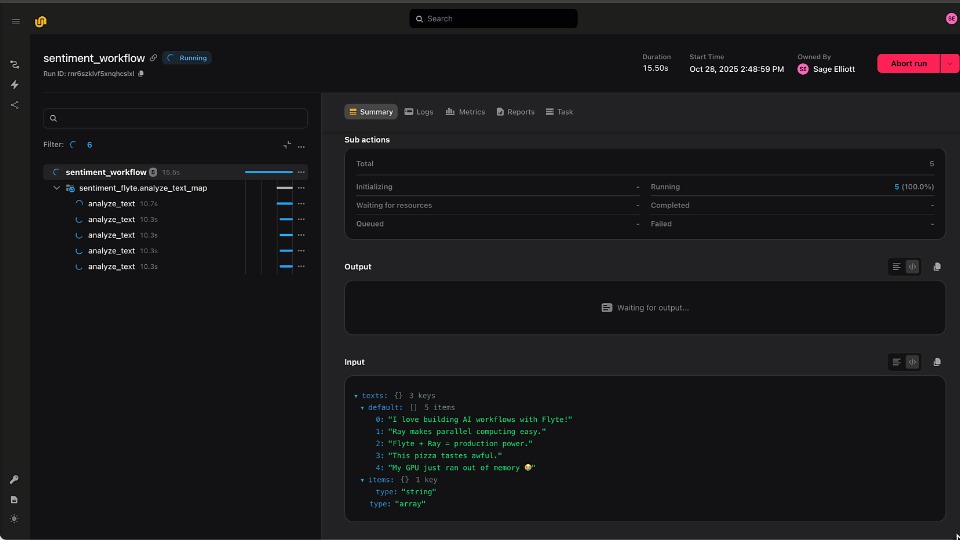
Task: Collapse the items key in Input
Action: pos(362,480)
